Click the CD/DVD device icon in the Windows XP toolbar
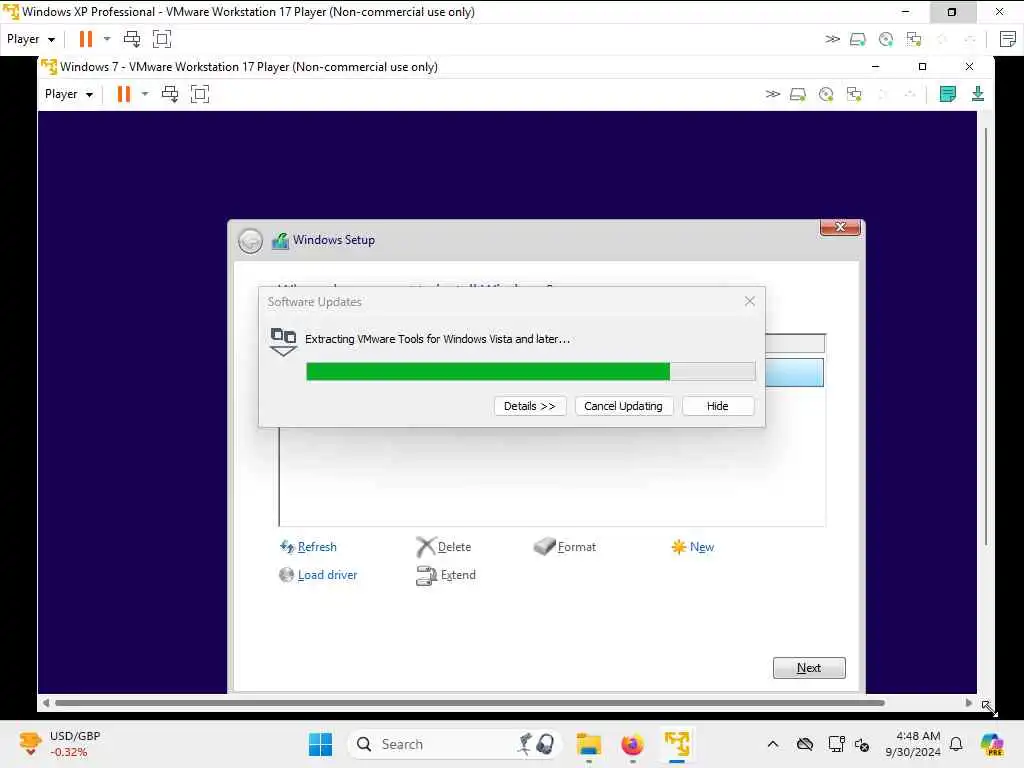Image resolution: width=1024 pixels, height=768 pixels. click(x=886, y=39)
